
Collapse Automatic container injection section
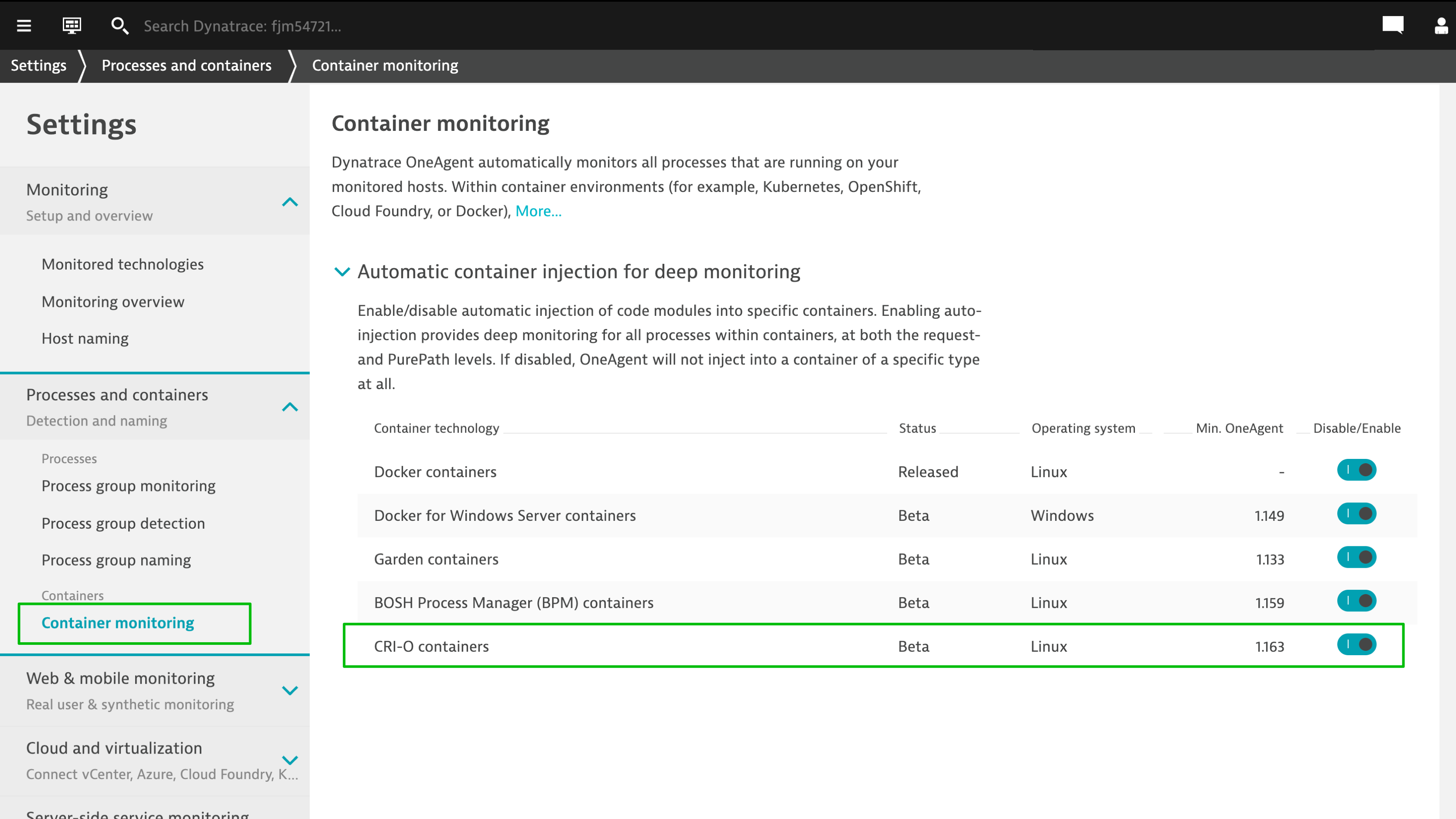[x=342, y=272]
